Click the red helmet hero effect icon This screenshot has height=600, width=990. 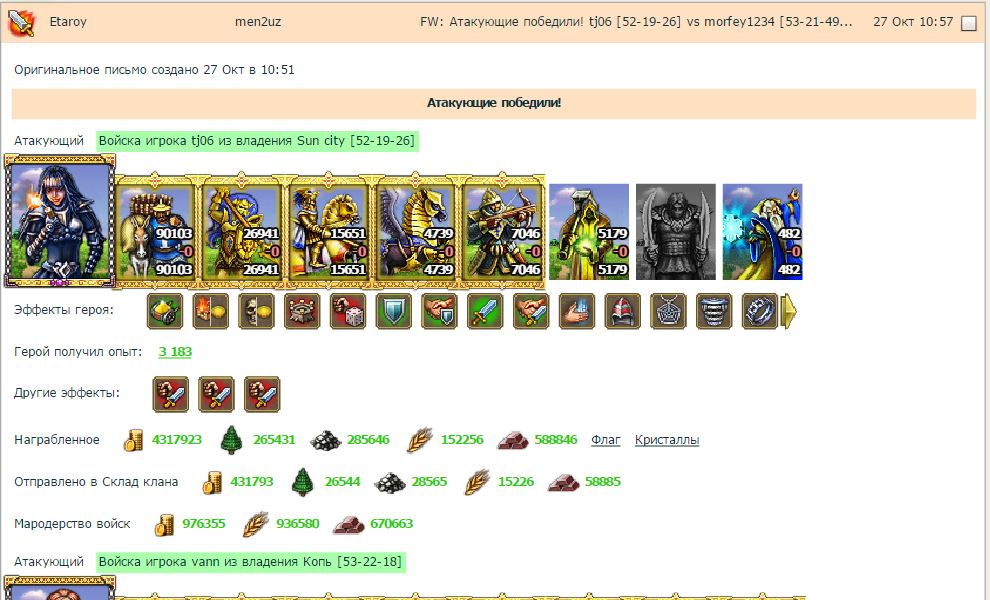[623, 311]
